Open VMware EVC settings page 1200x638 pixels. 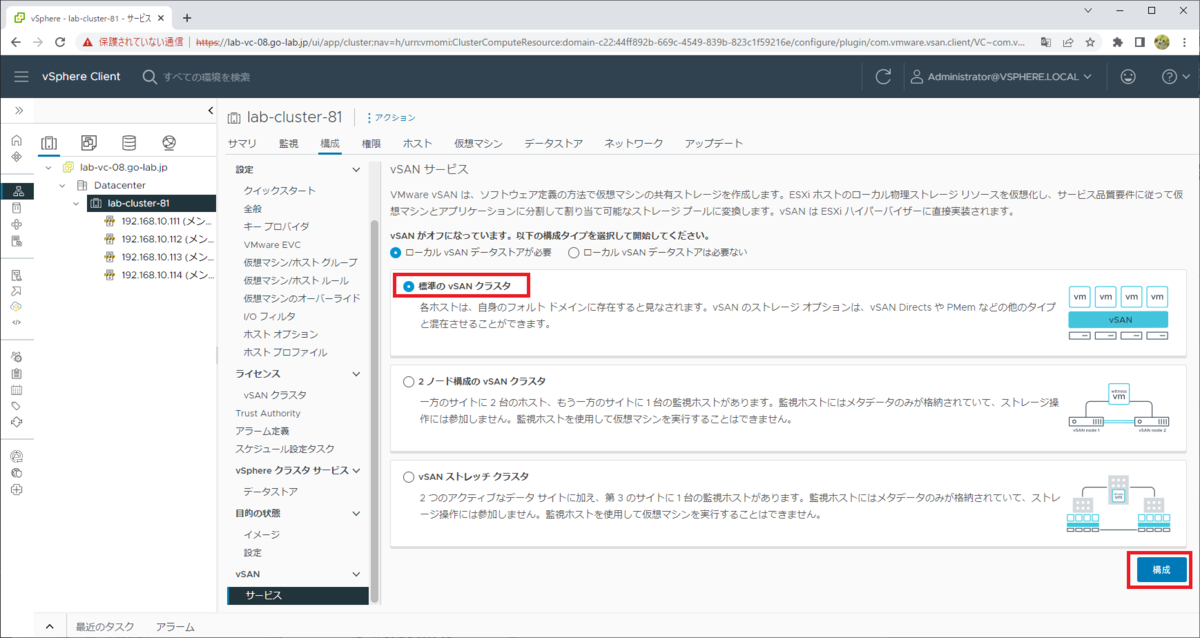click(x=274, y=244)
